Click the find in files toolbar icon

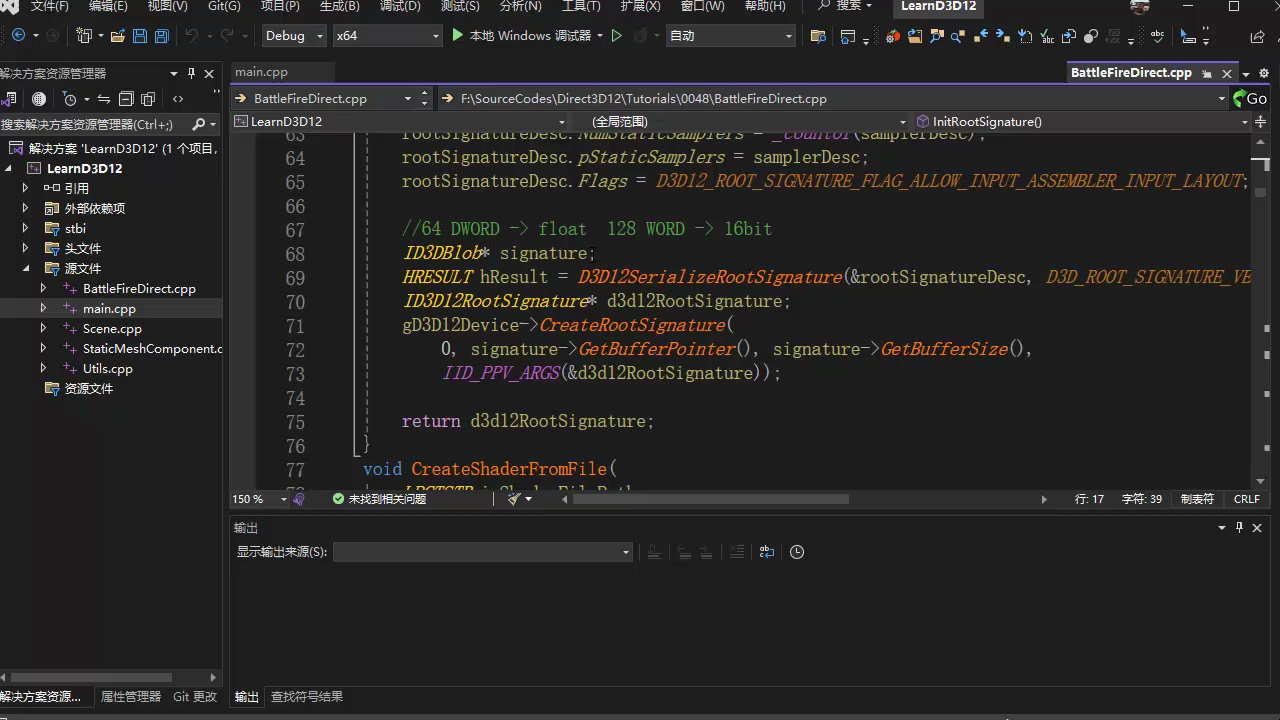[818, 36]
